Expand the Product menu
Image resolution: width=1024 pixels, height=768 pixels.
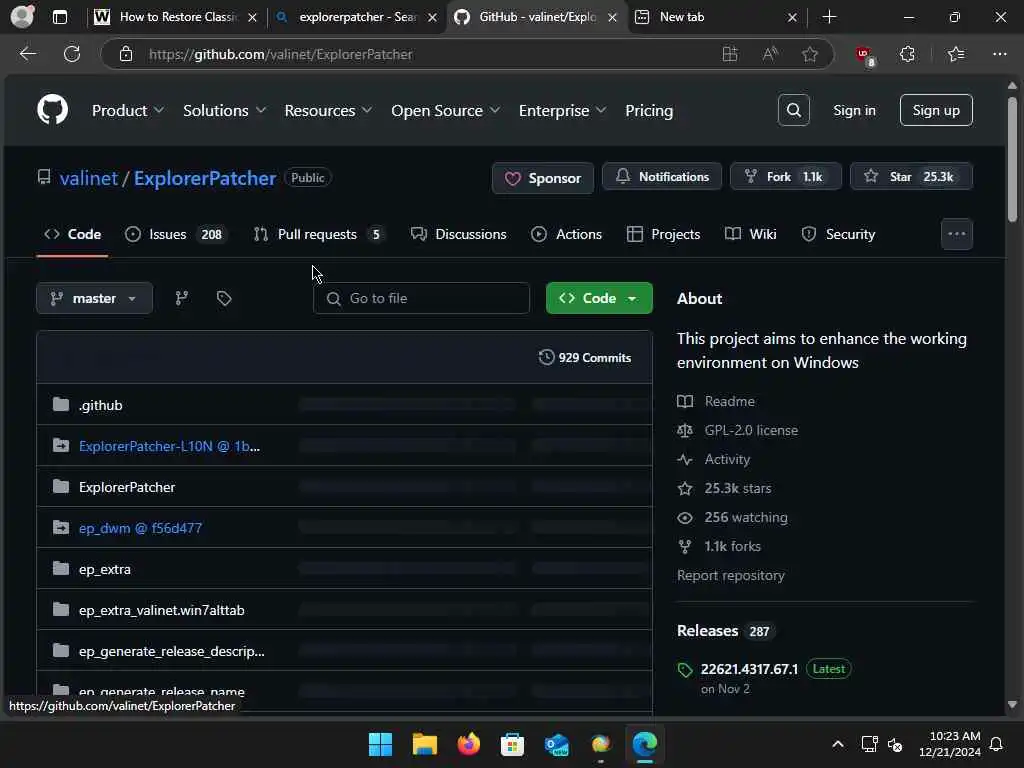[x=127, y=110]
